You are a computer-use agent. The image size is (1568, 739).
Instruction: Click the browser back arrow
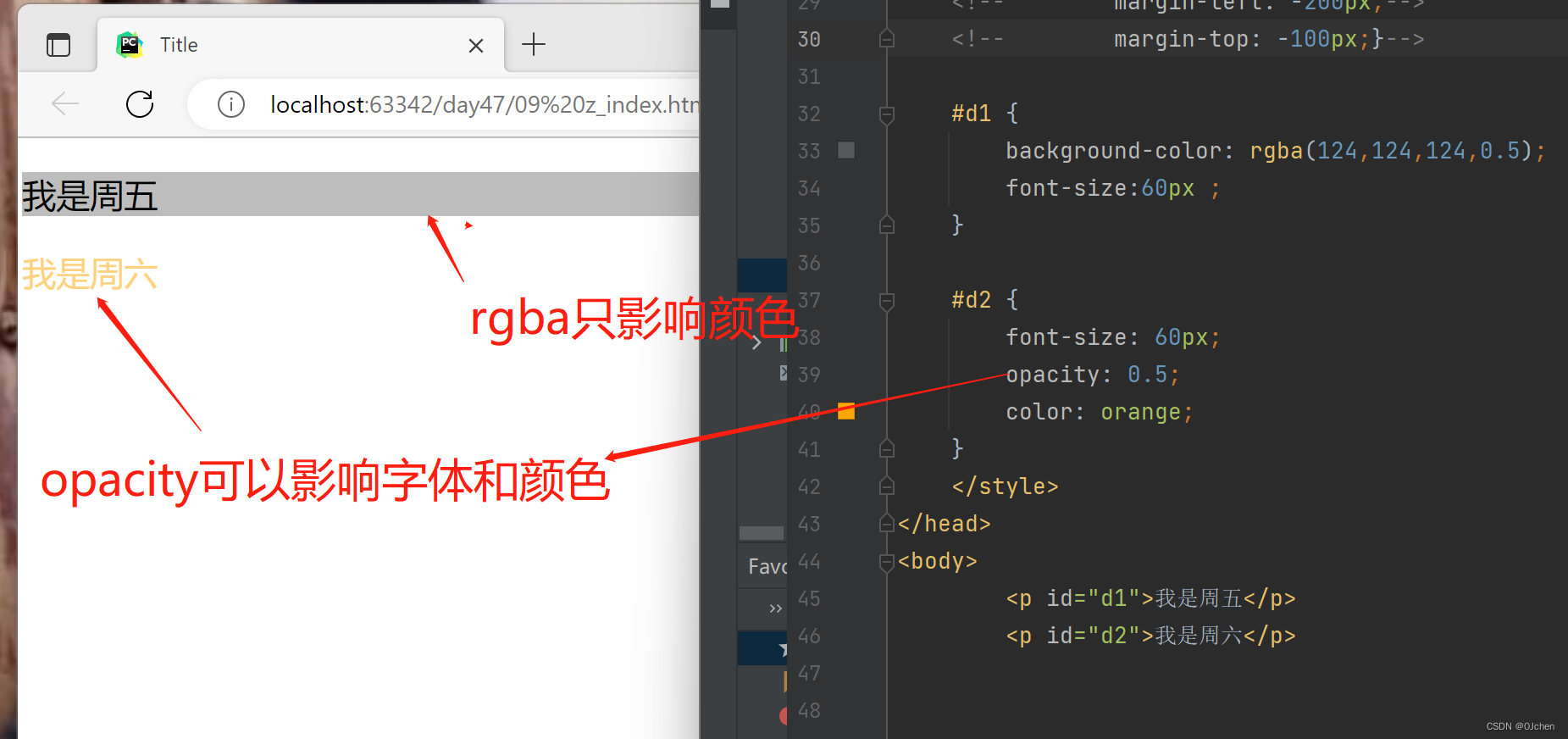pos(65,104)
